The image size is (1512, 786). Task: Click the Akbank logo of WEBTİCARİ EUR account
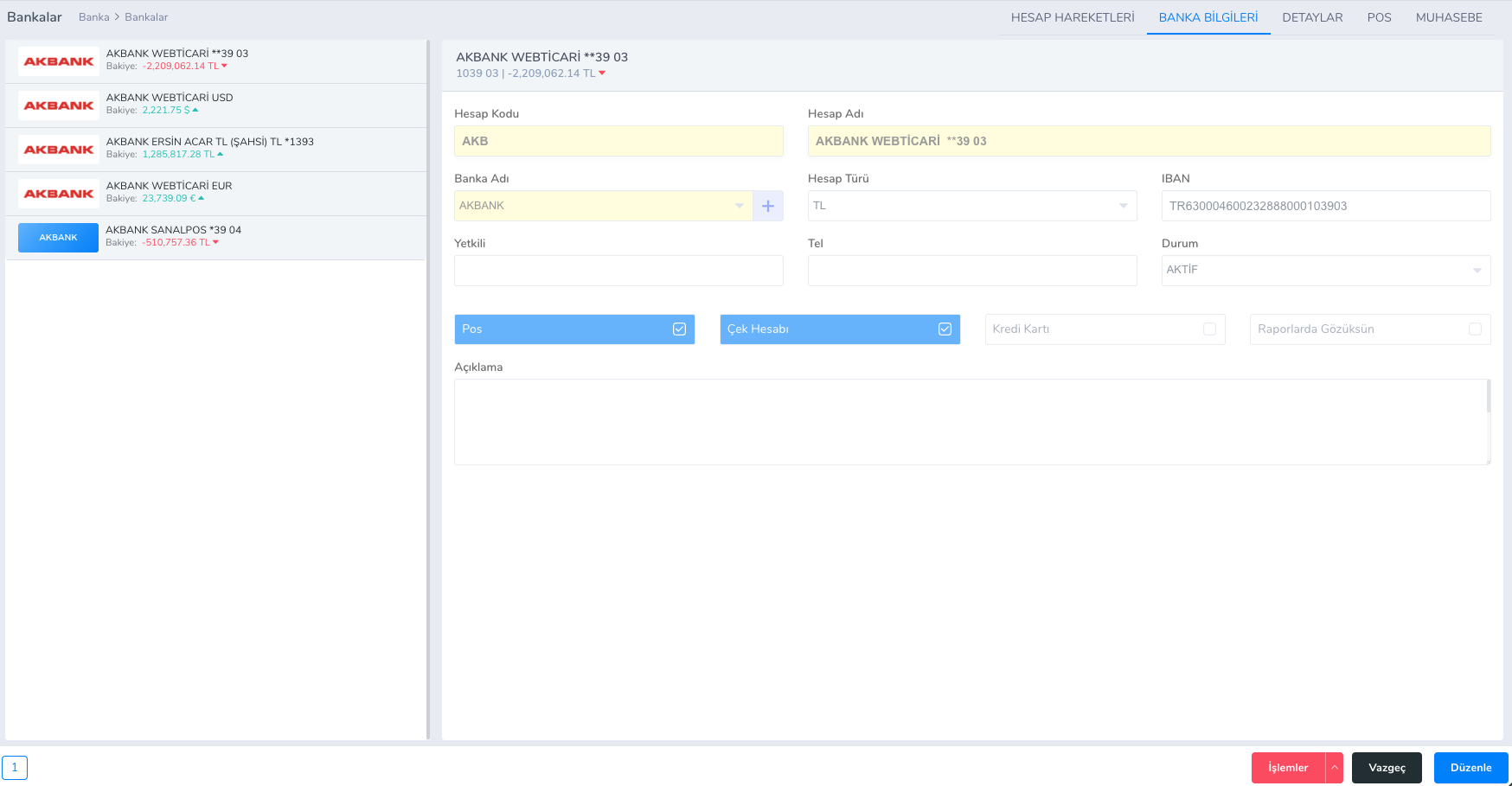click(x=59, y=194)
